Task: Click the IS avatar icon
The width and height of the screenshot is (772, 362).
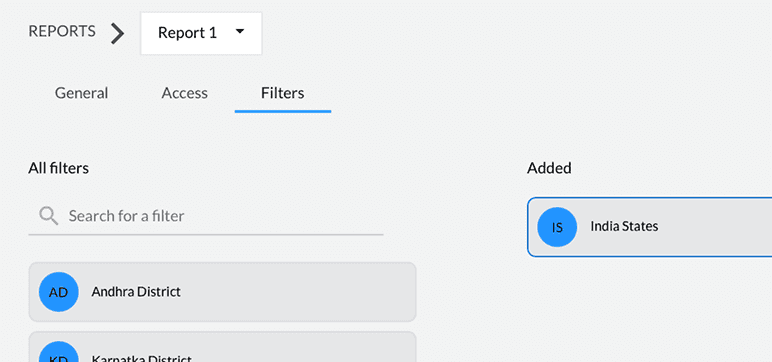Action: pyautogui.click(x=557, y=227)
